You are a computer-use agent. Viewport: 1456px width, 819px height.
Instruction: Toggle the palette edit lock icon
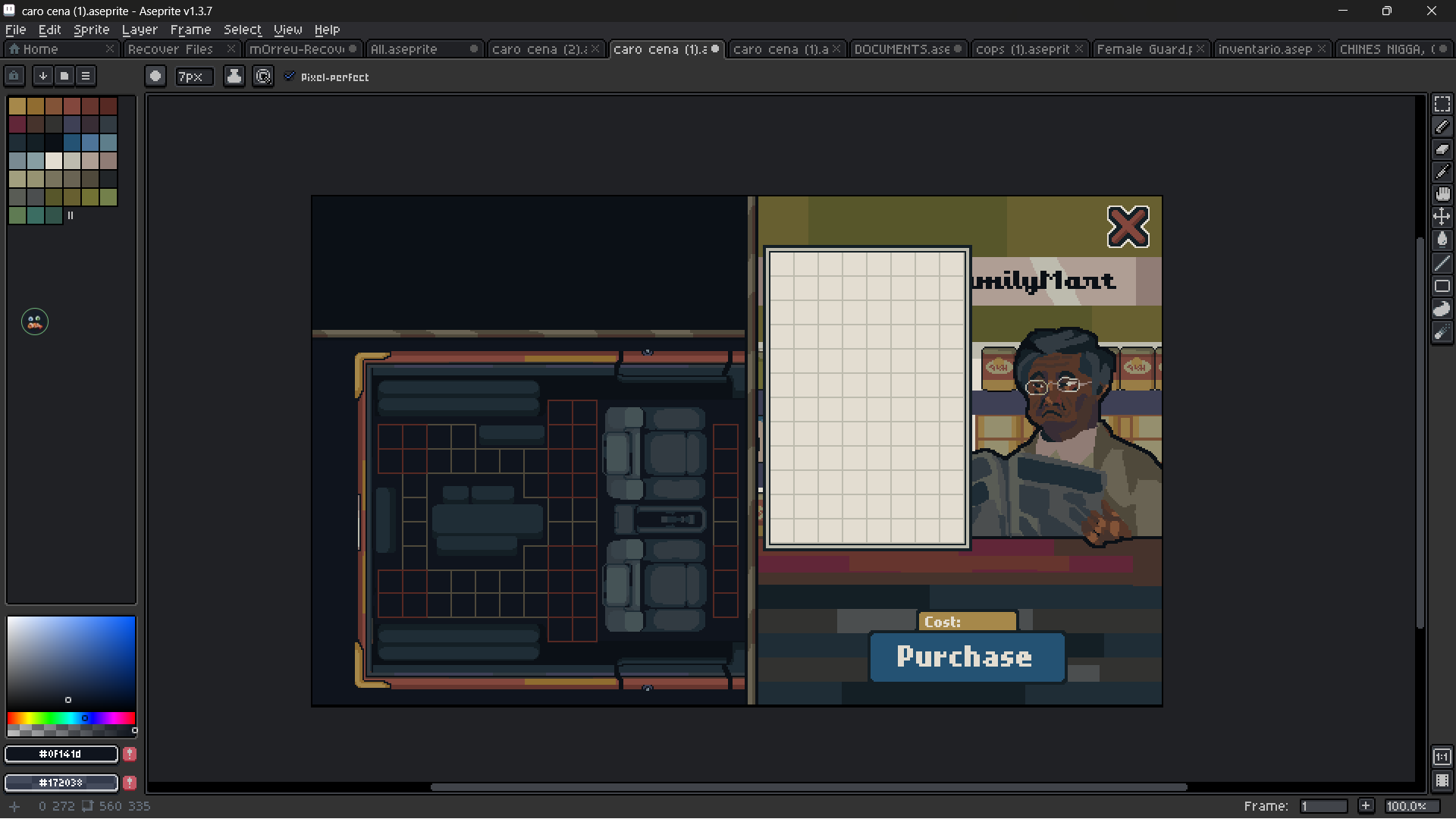click(x=14, y=76)
